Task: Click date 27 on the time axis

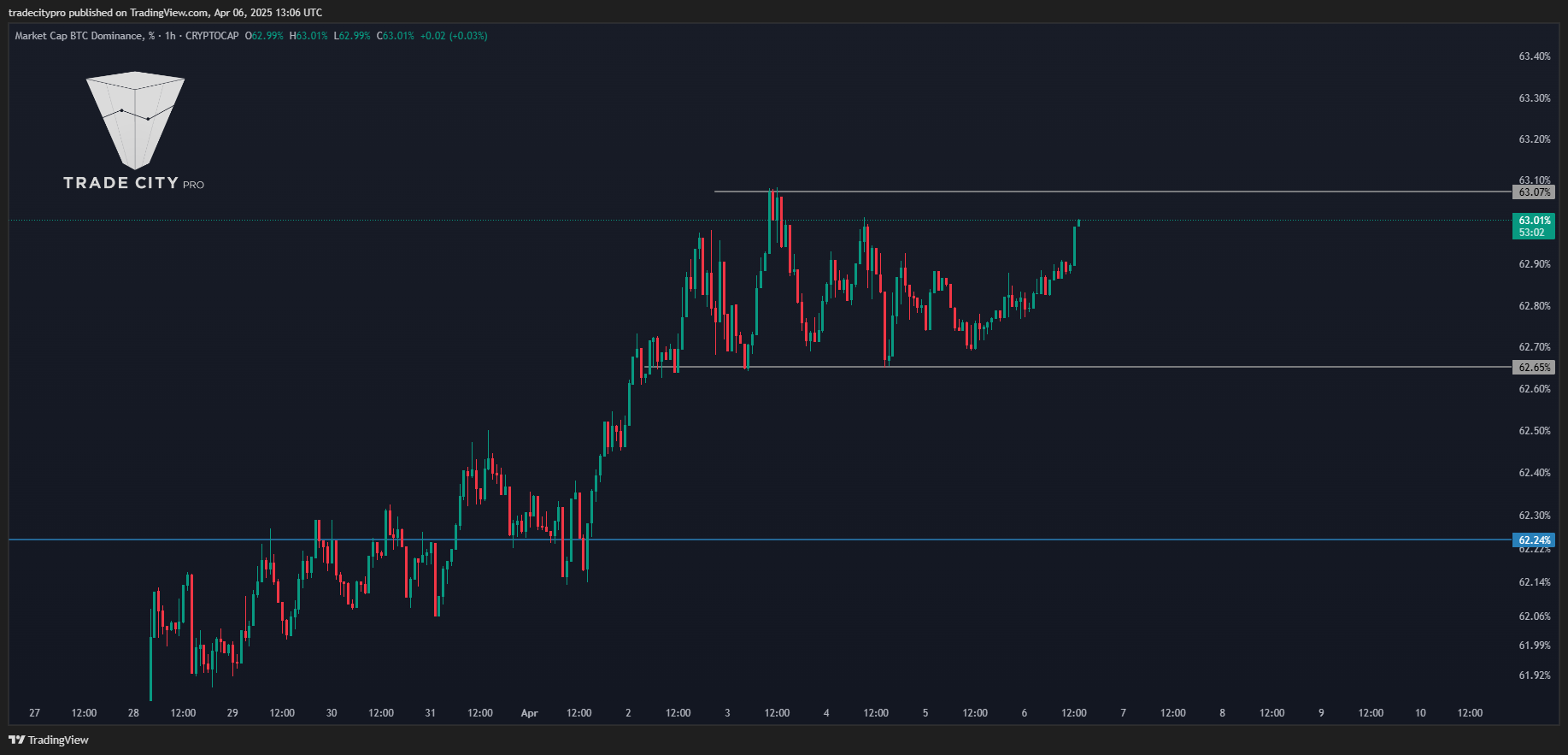Action: pos(34,713)
